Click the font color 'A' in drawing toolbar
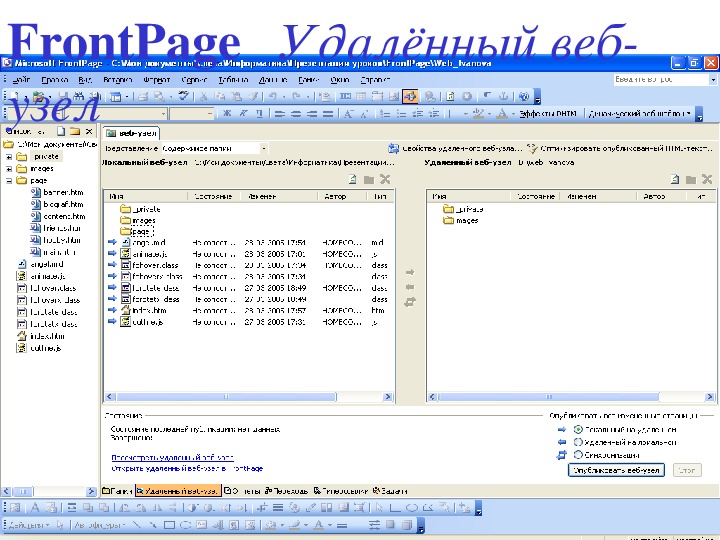This screenshot has height=540, width=720. tap(319, 525)
